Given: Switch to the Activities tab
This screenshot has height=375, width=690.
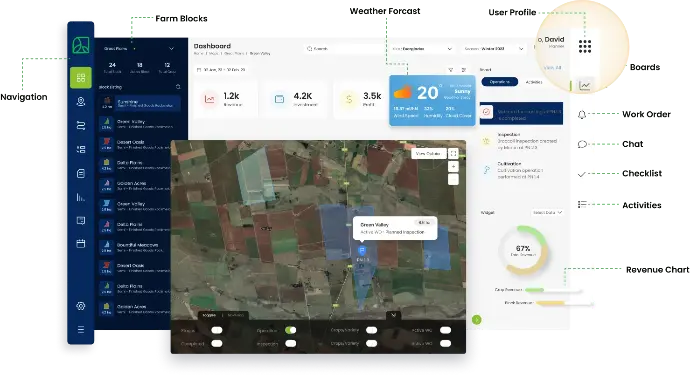Looking at the screenshot, I should pos(534,82).
